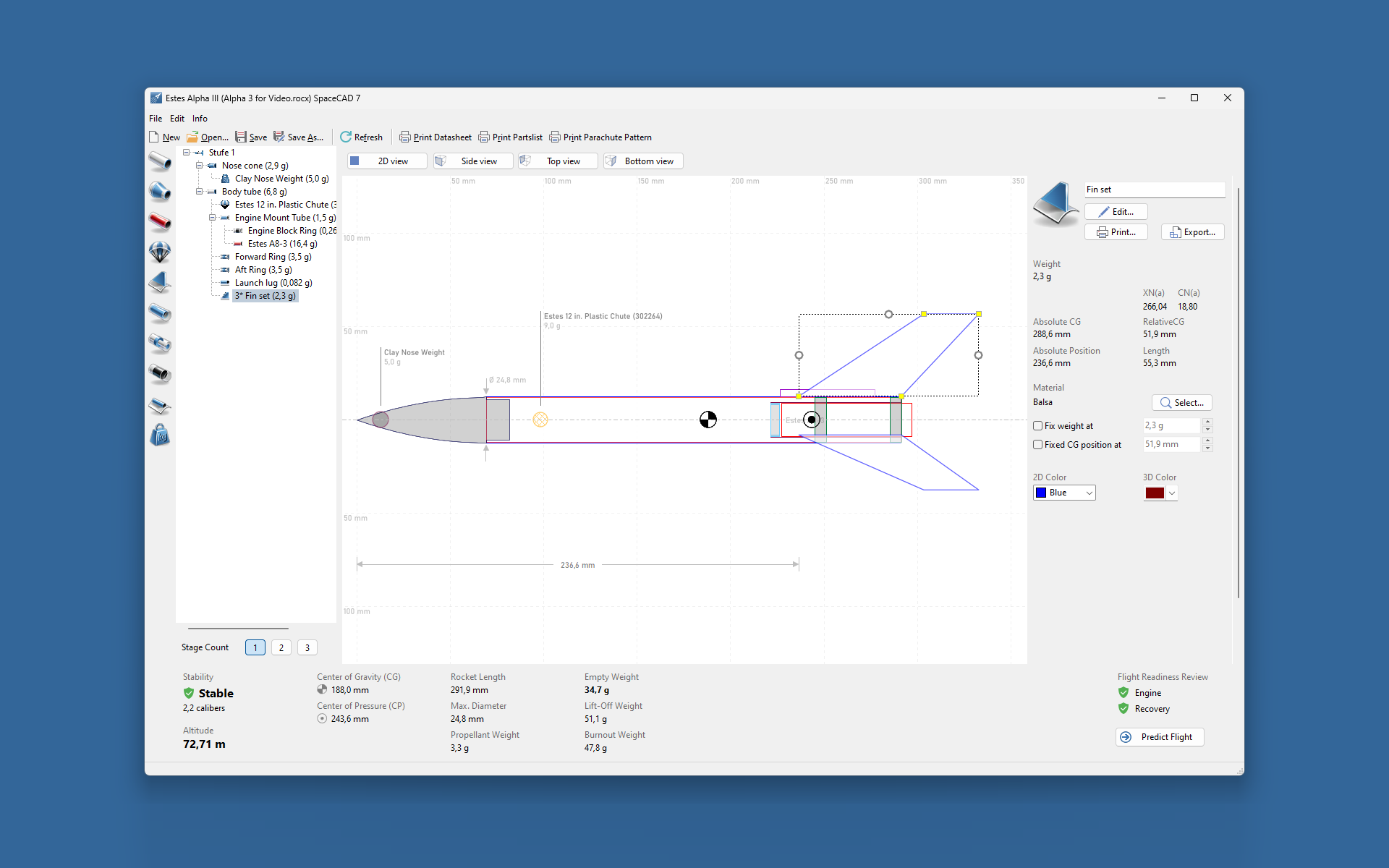Viewport: 1389px width, 868px height.
Task: Click into the Fin set name field
Action: pos(1154,190)
